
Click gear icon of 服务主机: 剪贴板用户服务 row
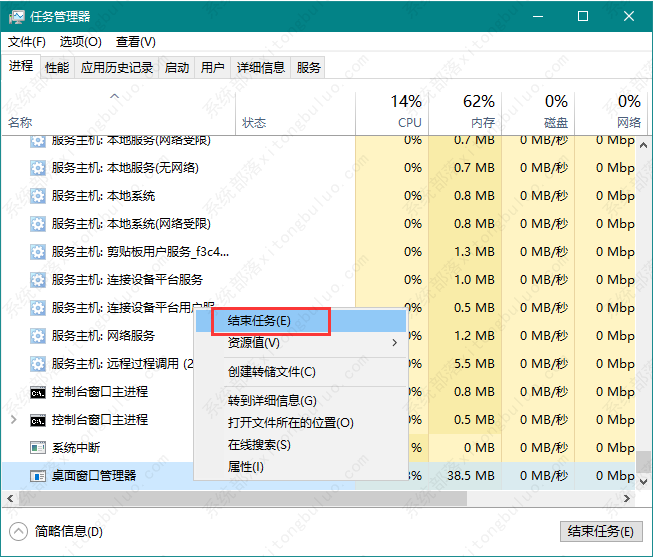point(38,252)
